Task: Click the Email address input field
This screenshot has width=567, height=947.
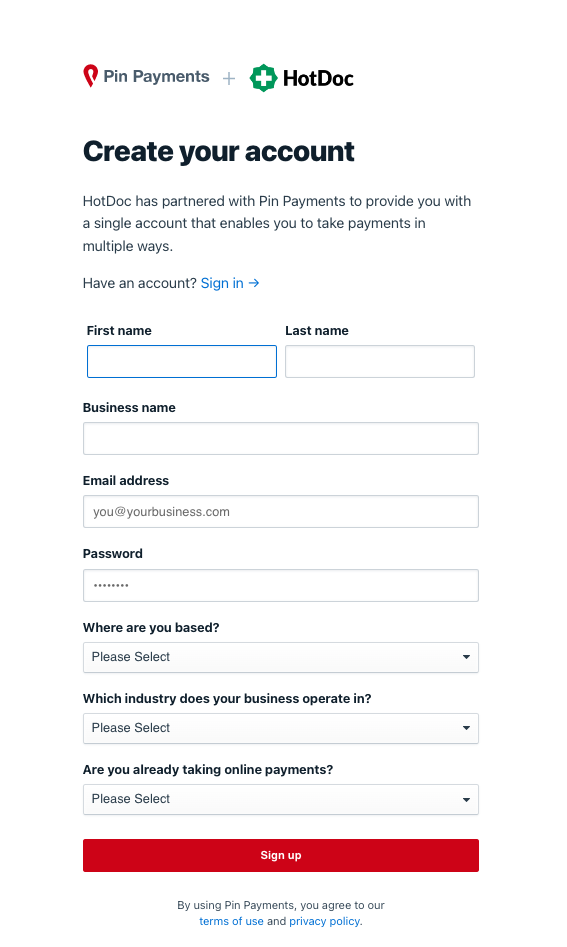Action: pyautogui.click(x=281, y=512)
